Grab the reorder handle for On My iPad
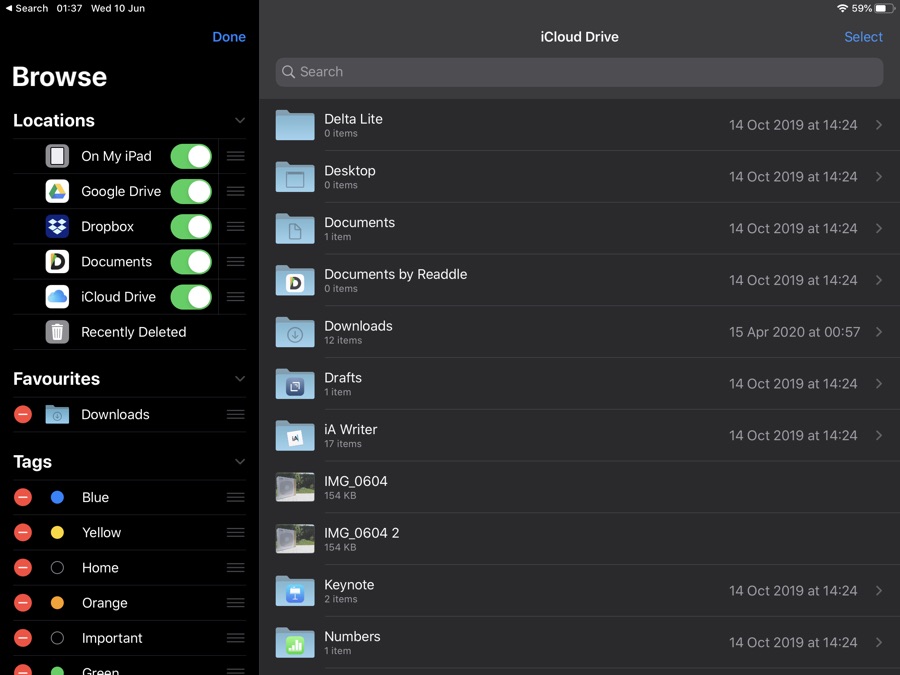The height and width of the screenshot is (675, 900). coord(235,156)
